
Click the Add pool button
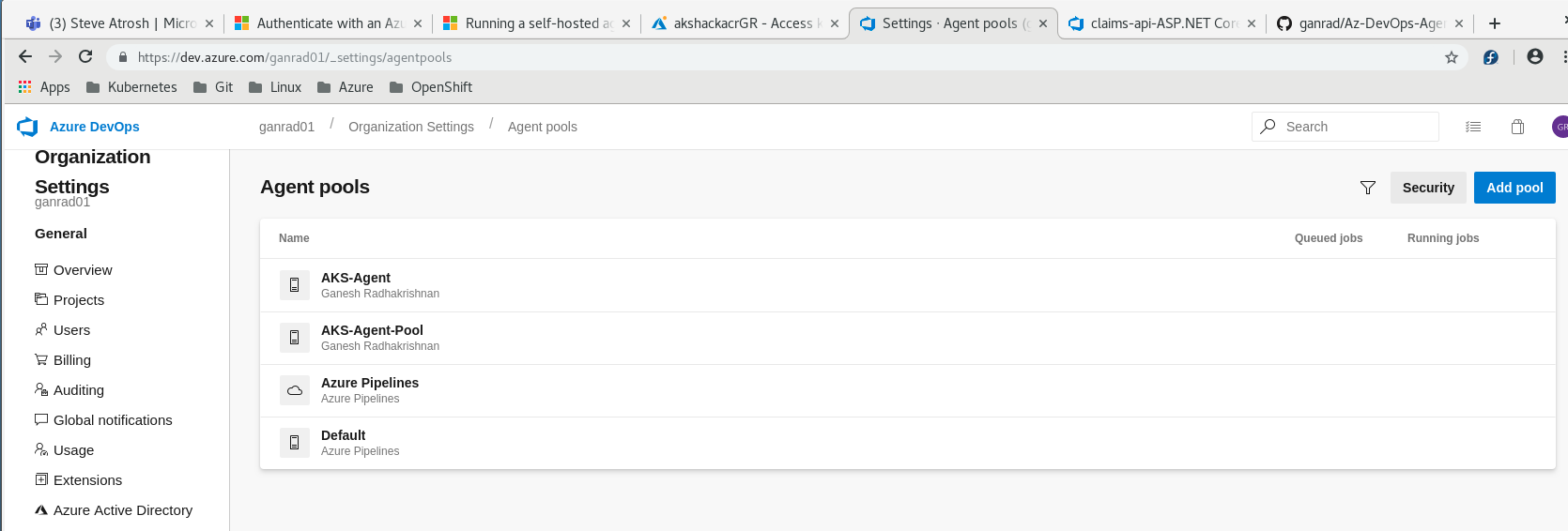(x=1514, y=188)
